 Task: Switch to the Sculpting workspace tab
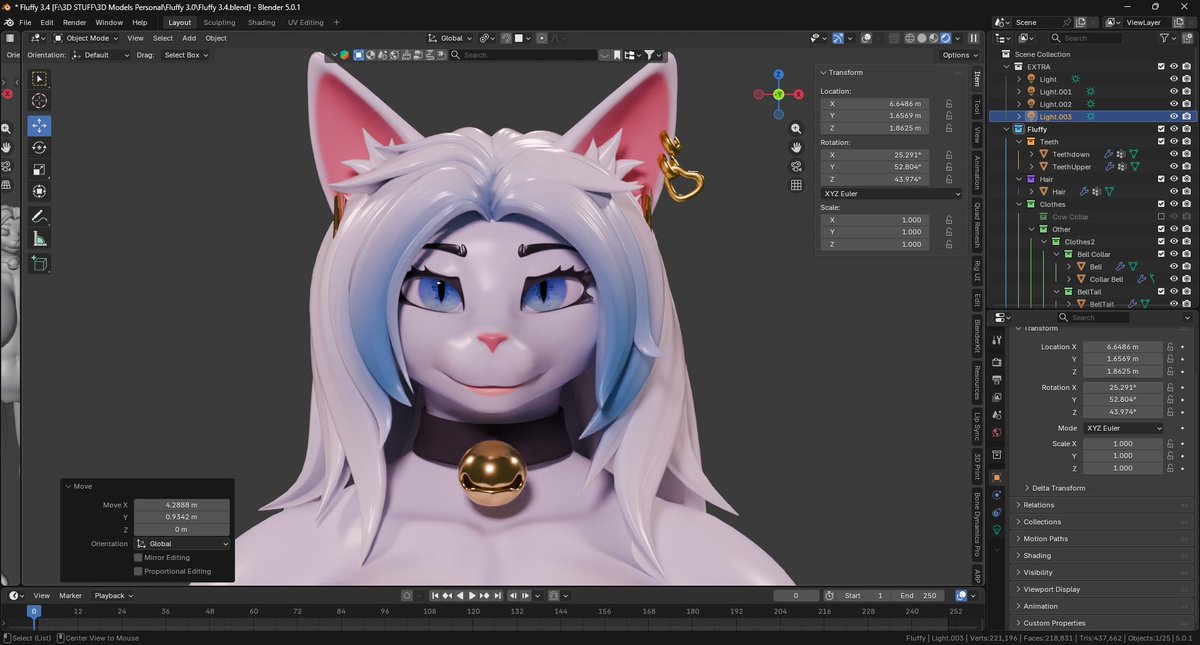click(218, 22)
